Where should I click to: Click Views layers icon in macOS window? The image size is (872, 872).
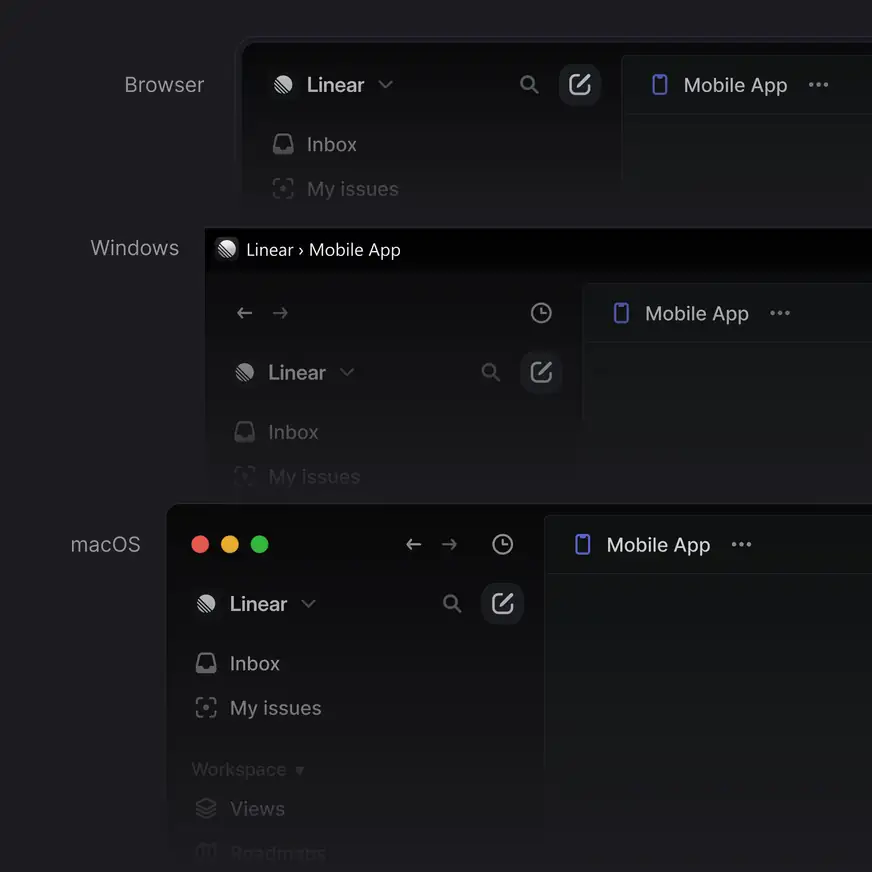(206, 809)
